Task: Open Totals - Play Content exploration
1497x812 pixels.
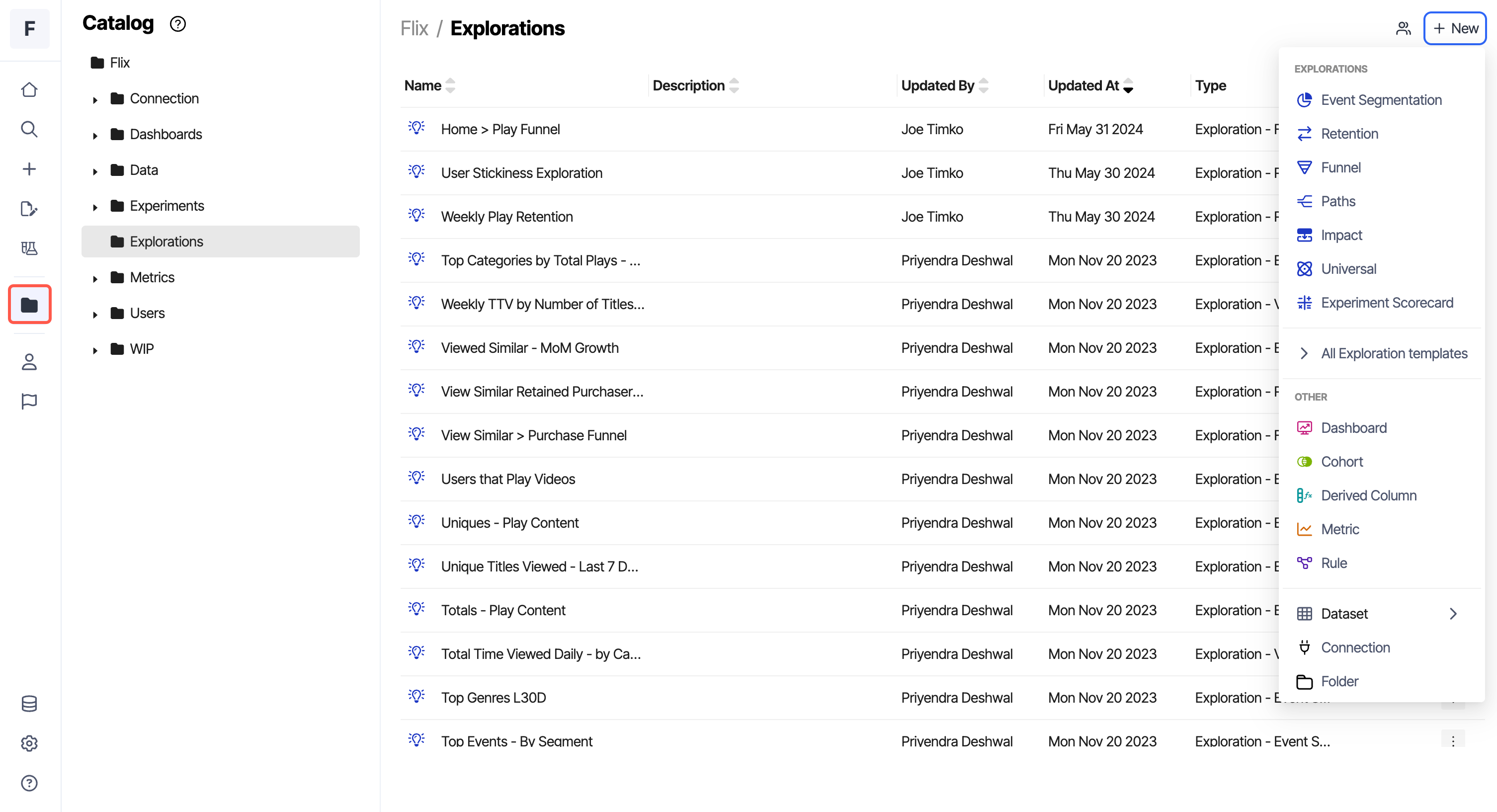Action: (x=502, y=610)
